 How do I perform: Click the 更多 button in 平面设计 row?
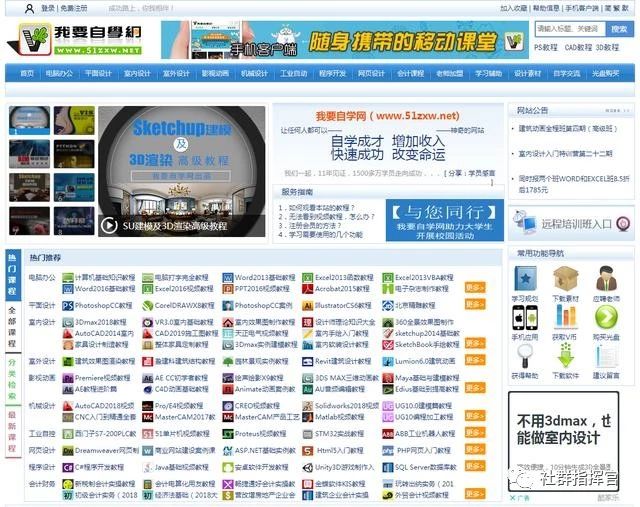[475, 304]
